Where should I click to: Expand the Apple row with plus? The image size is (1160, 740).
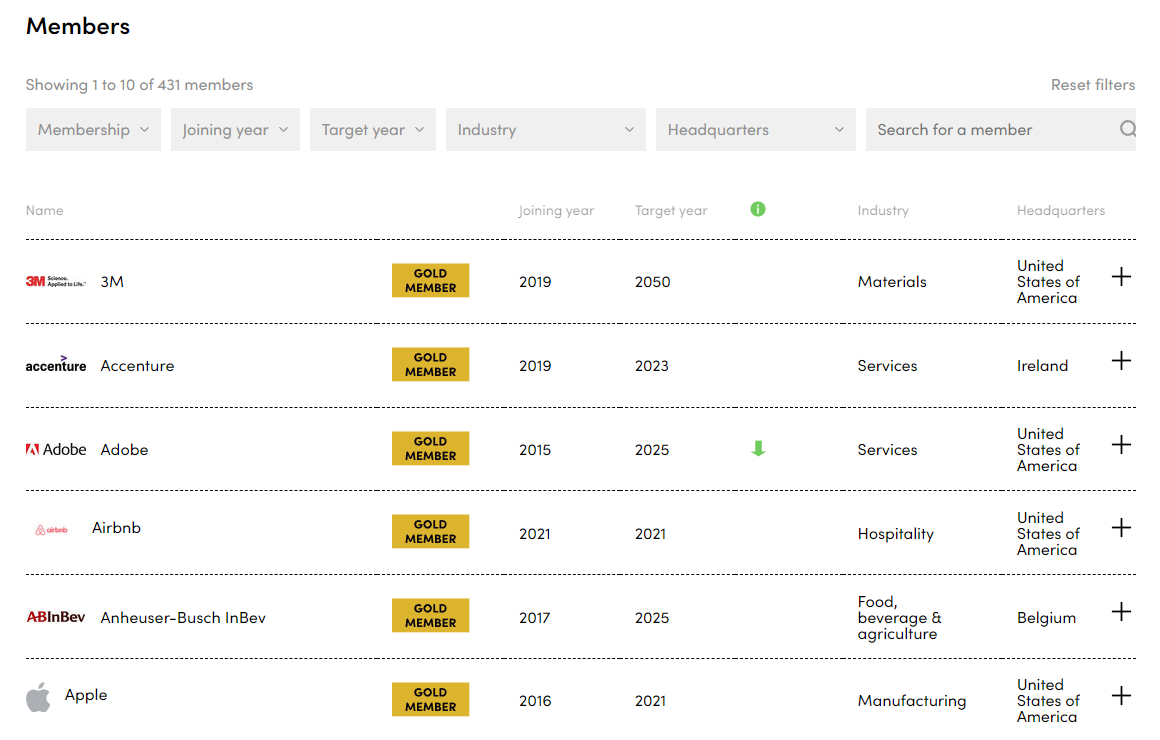point(1122,696)
